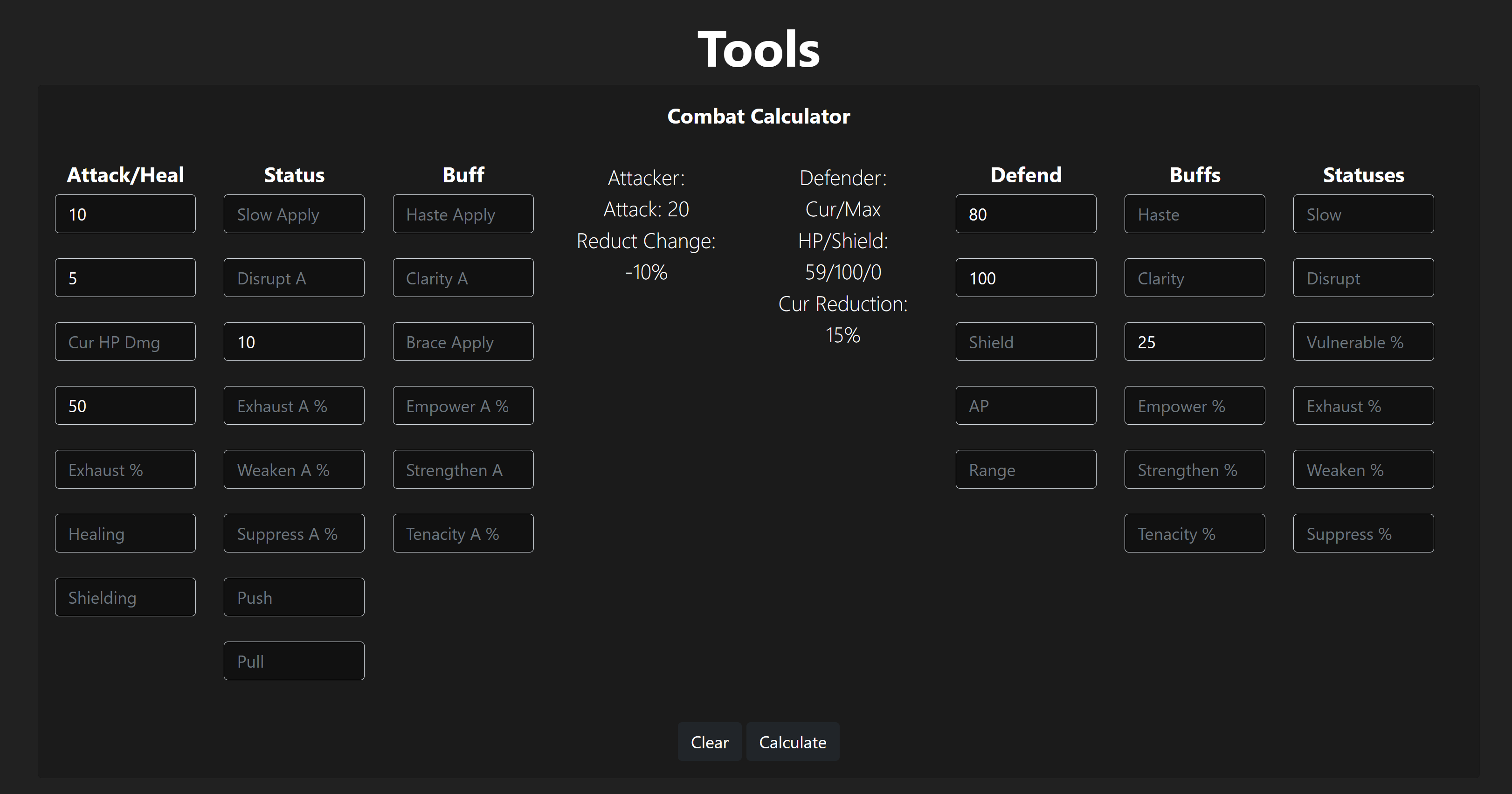The image size is (1512, 794).
Task: Click the '59/100/0' HP/Shield result
Action: coord(843,272)
